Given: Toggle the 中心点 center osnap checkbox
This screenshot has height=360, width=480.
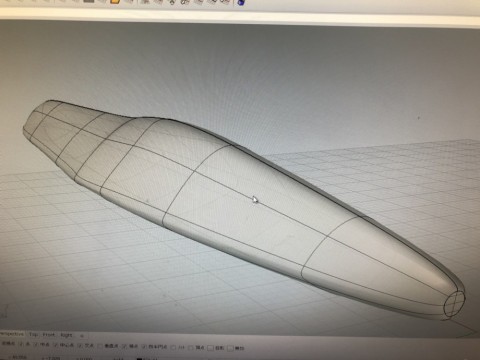Looking at the screenshot, I should 56,344.
